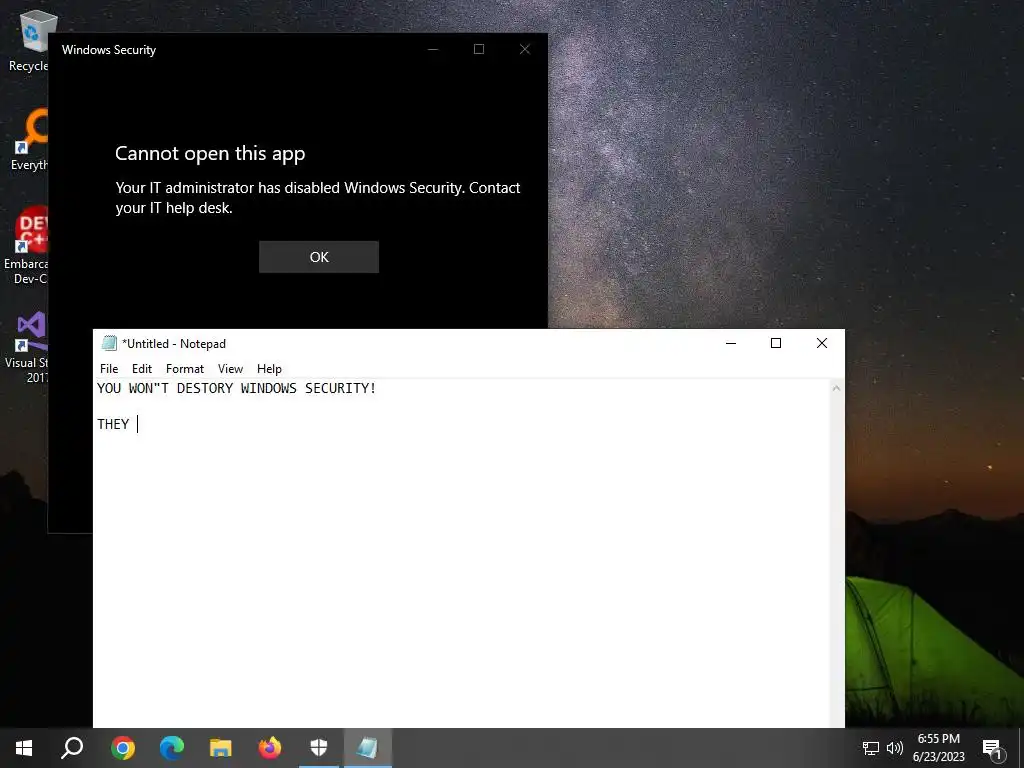Minimize the Notepad window
1024x768 pixels.
click(731, 344)
